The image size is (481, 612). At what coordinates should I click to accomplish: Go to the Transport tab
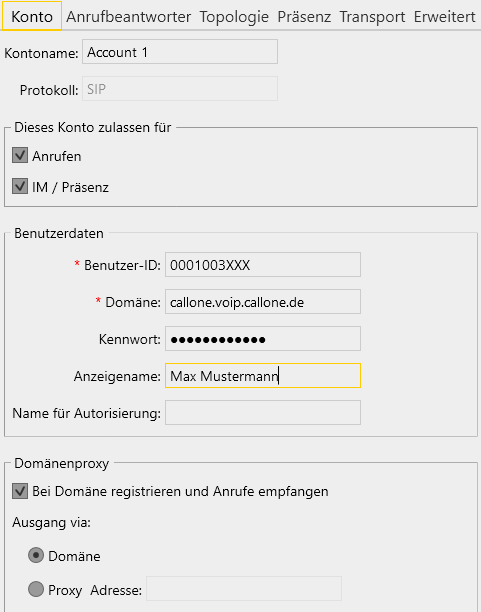click(x=372, y=17)
